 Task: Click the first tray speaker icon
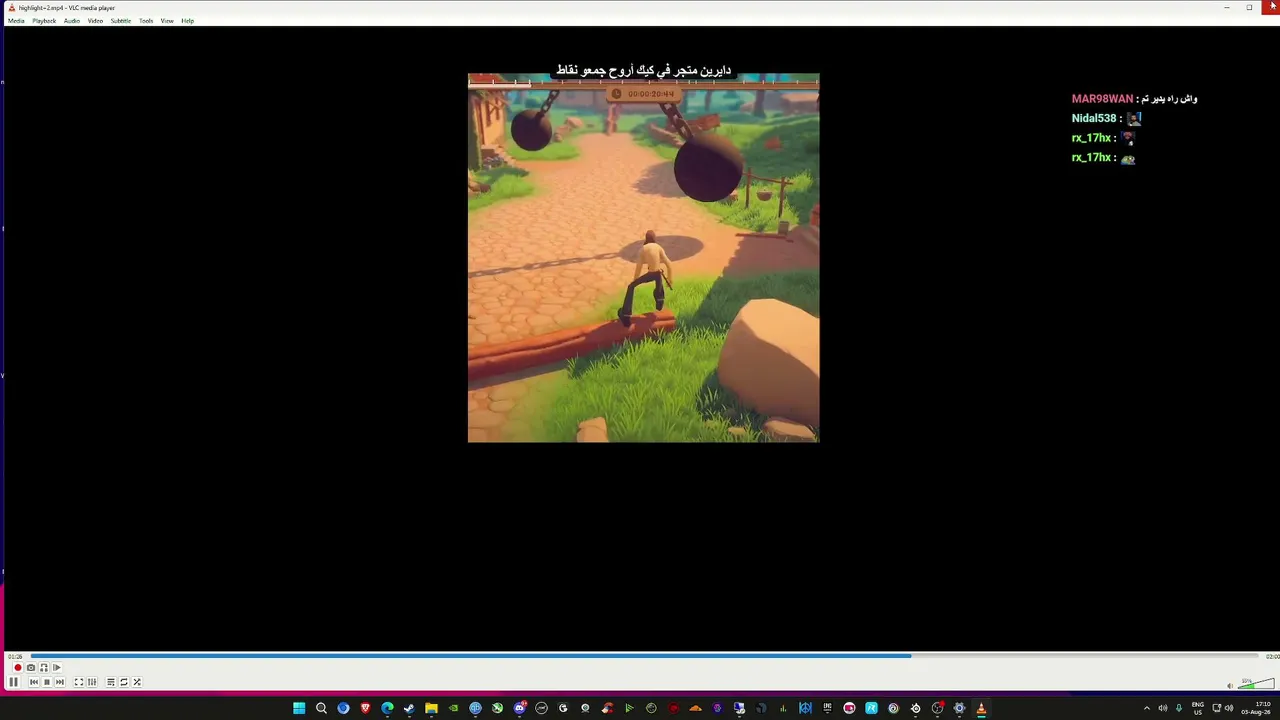(1162, 708)
